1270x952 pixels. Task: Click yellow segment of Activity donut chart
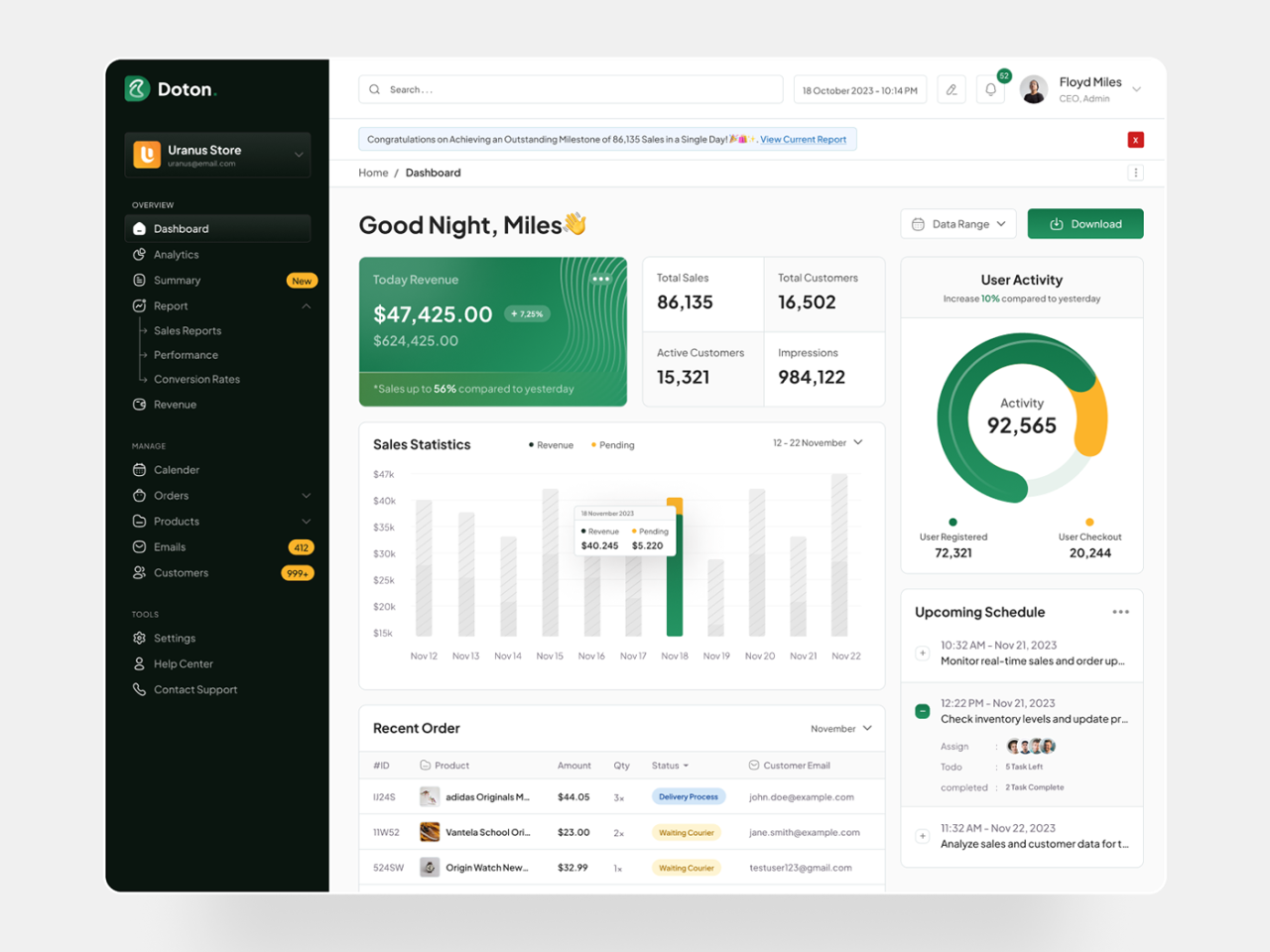[x=1093, y=420]
